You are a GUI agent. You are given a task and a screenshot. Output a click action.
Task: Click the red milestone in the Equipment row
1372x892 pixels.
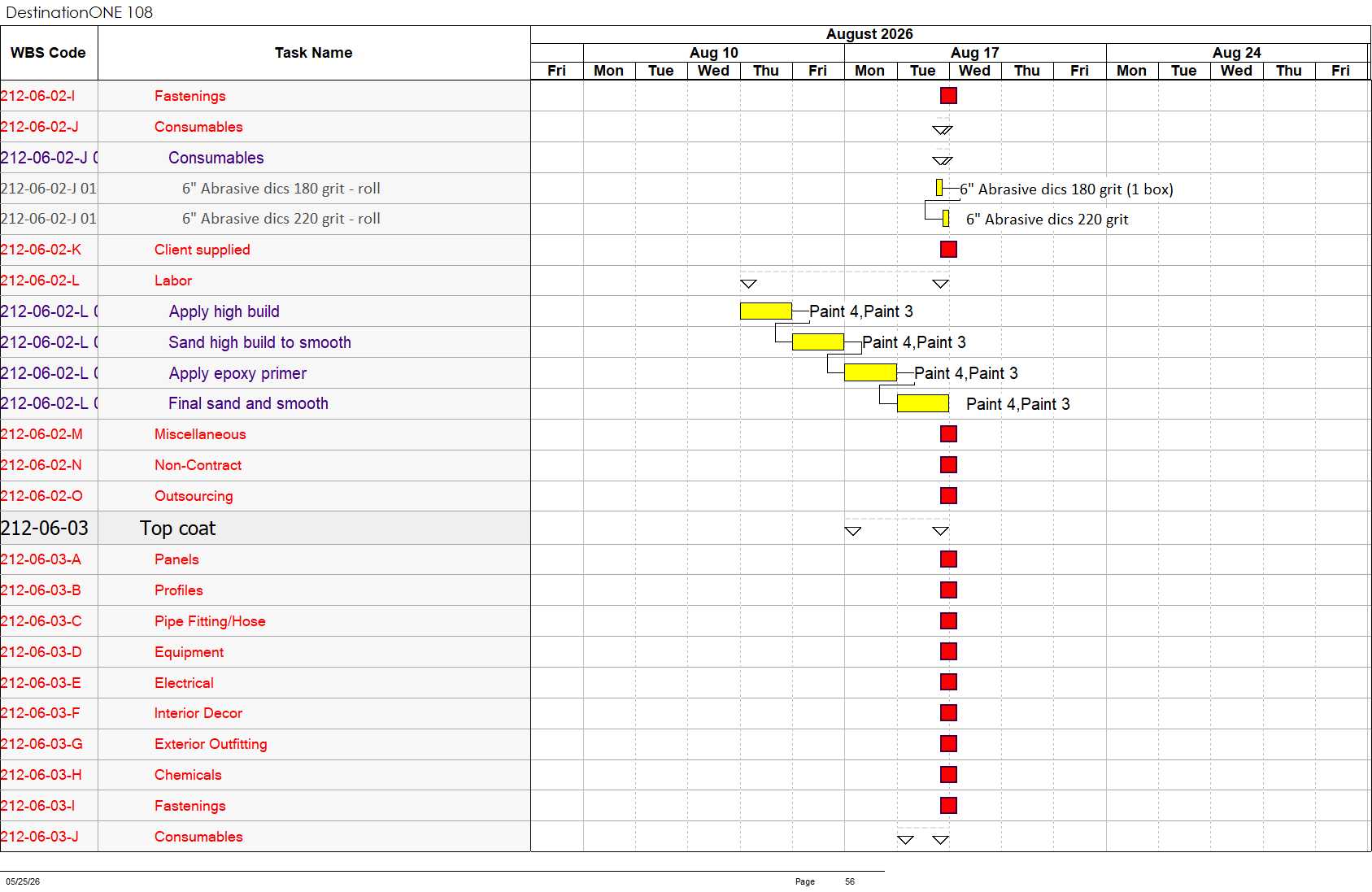click(x=948, y=652)
